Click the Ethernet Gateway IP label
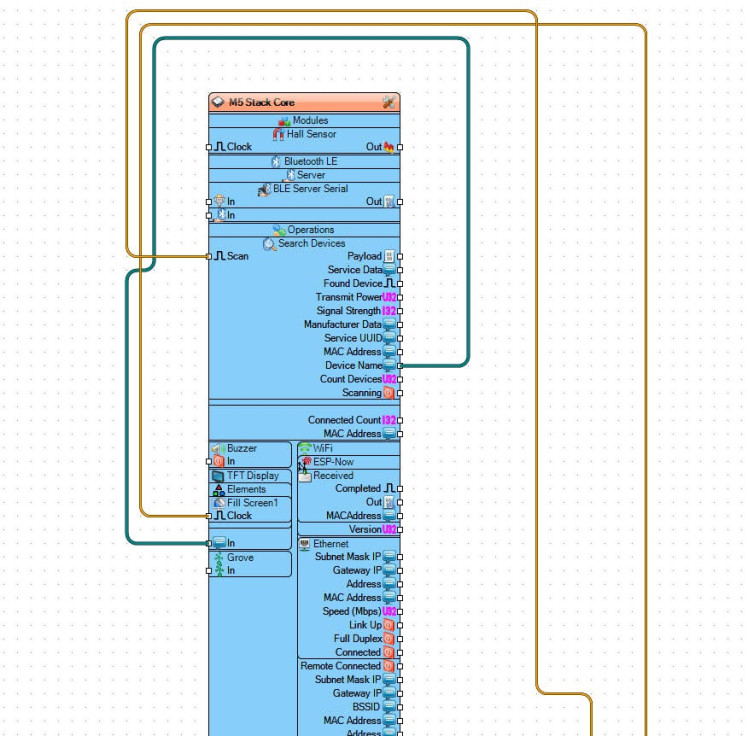 [x=357, y=570]
